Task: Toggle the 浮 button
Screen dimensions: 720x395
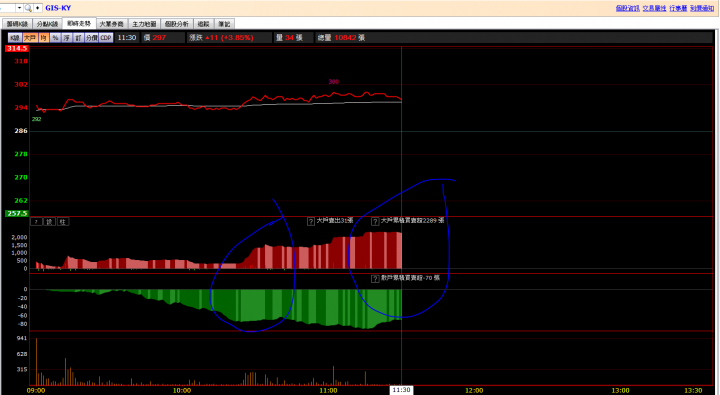Action: 67,38
